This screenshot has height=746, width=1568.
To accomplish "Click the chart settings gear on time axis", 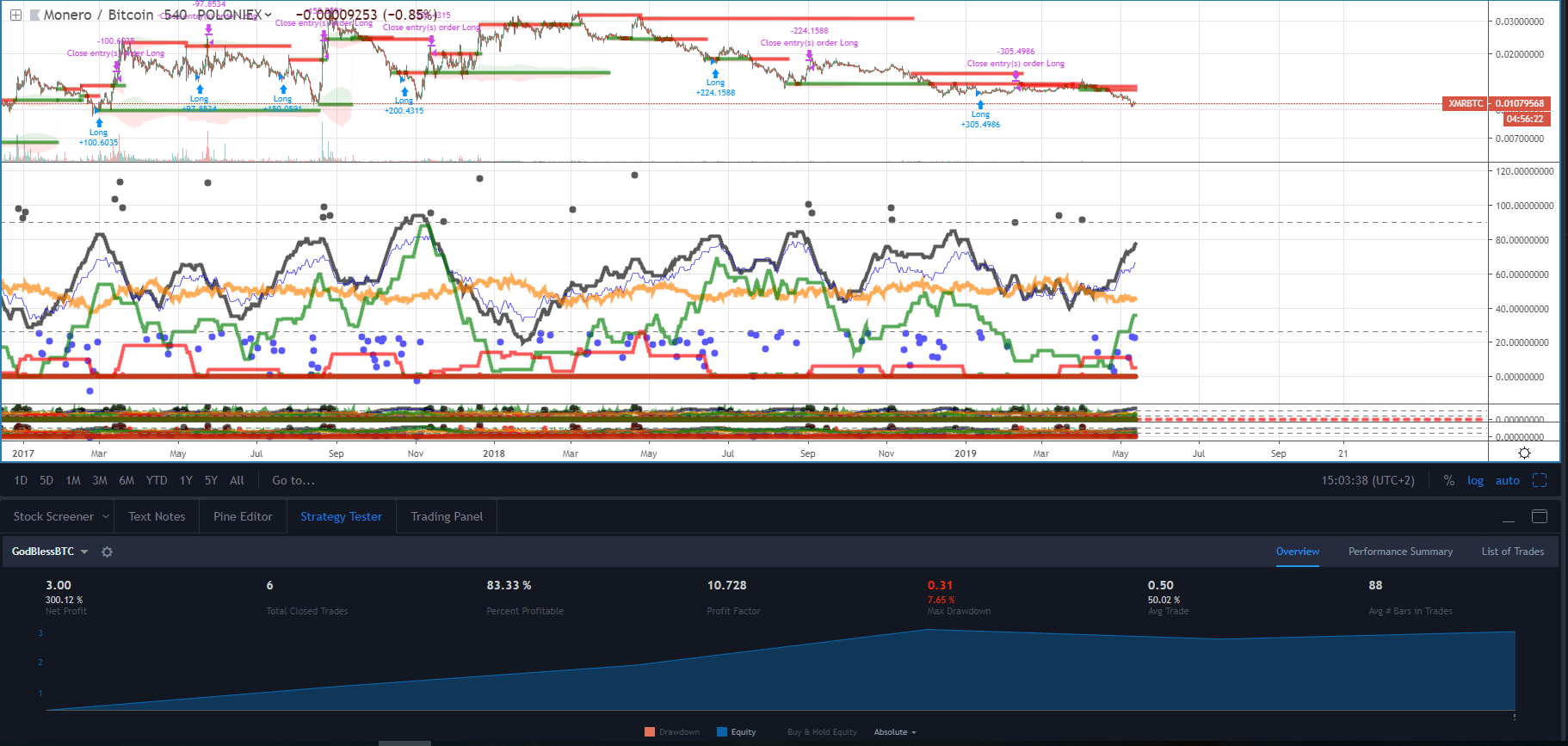I will (x=1524, y=453).
